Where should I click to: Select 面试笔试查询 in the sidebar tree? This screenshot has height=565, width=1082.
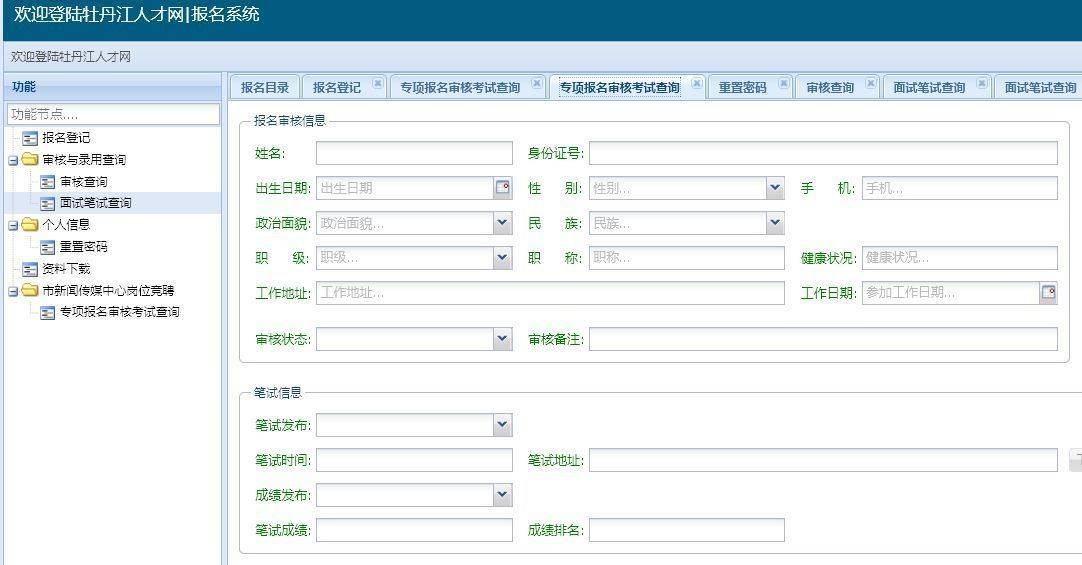(95, 203)
